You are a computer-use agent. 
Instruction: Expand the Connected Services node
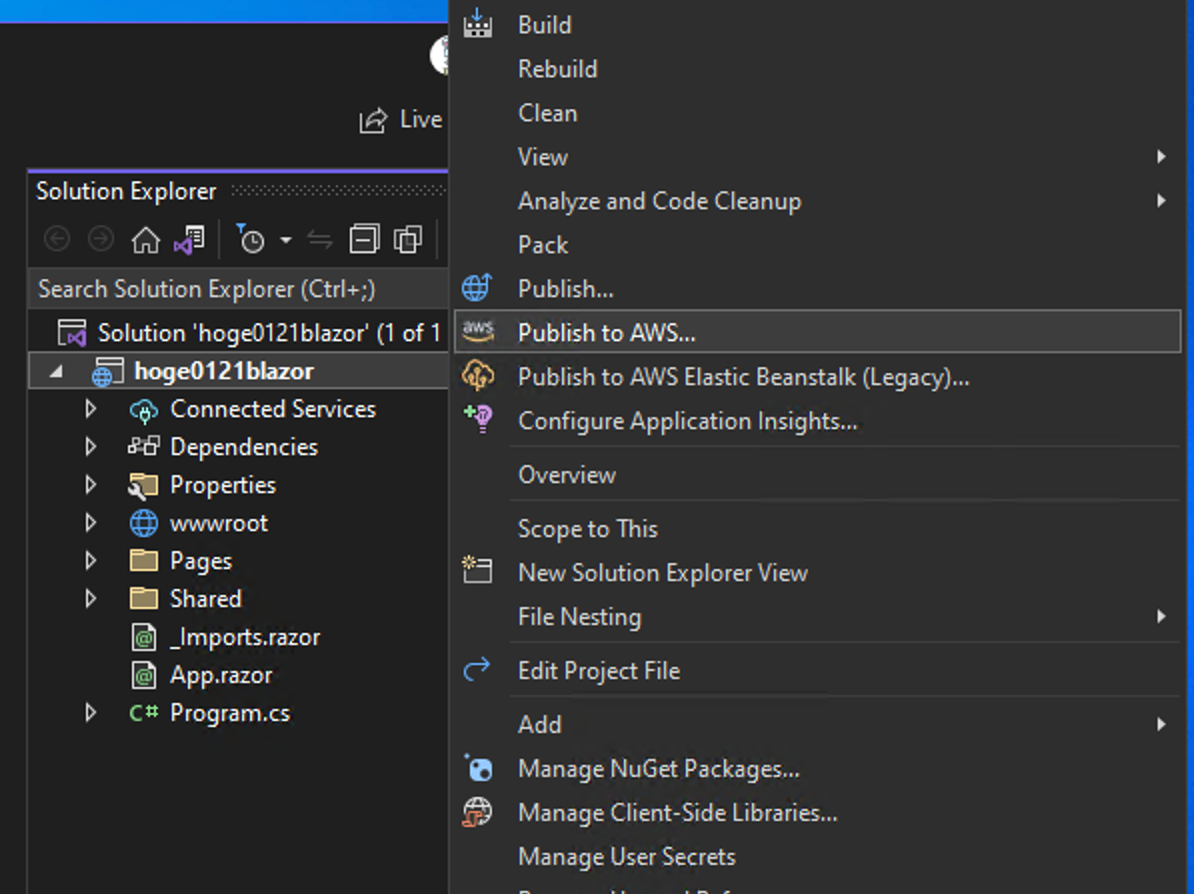[91, 409]
